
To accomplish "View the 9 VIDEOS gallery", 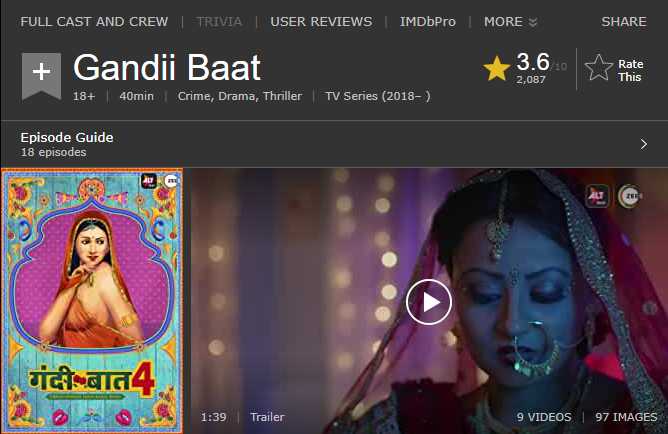I will [x=544, y=417].
